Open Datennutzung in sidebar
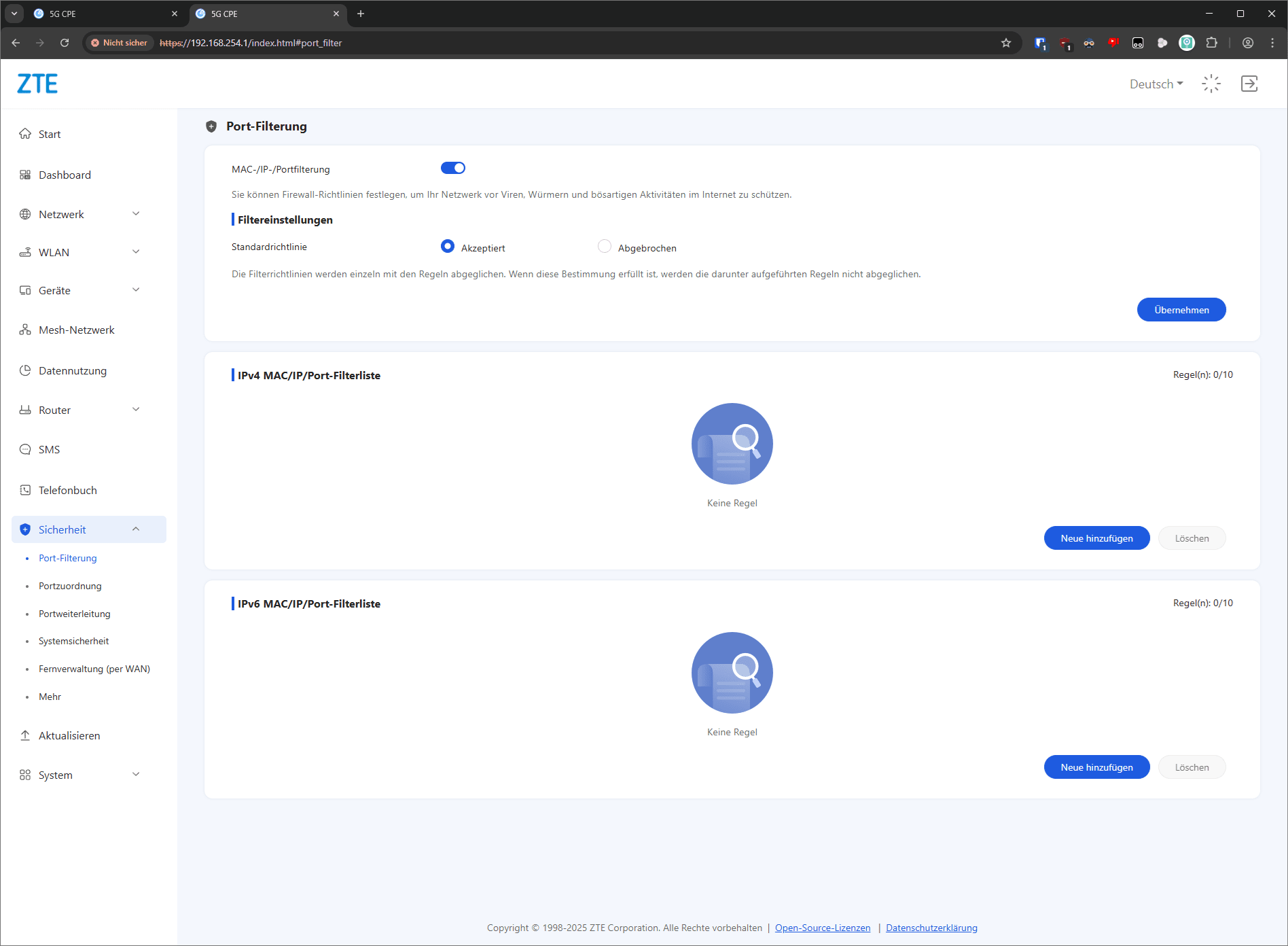This screenshot has width=1288, height=946. (x=73, y=370)
